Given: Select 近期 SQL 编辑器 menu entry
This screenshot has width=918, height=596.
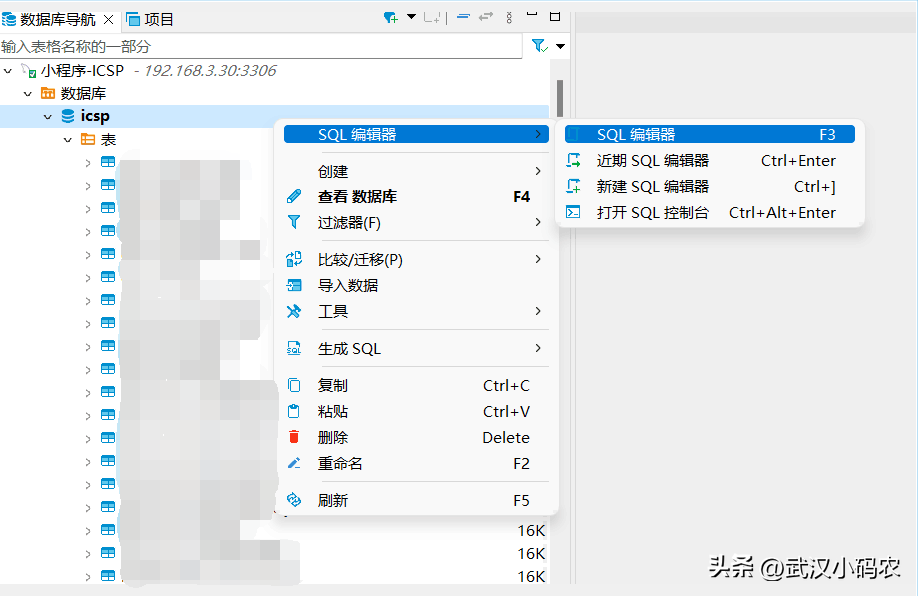Looking at the screenshot, I should pyautogui.click(x=652, y=160).
